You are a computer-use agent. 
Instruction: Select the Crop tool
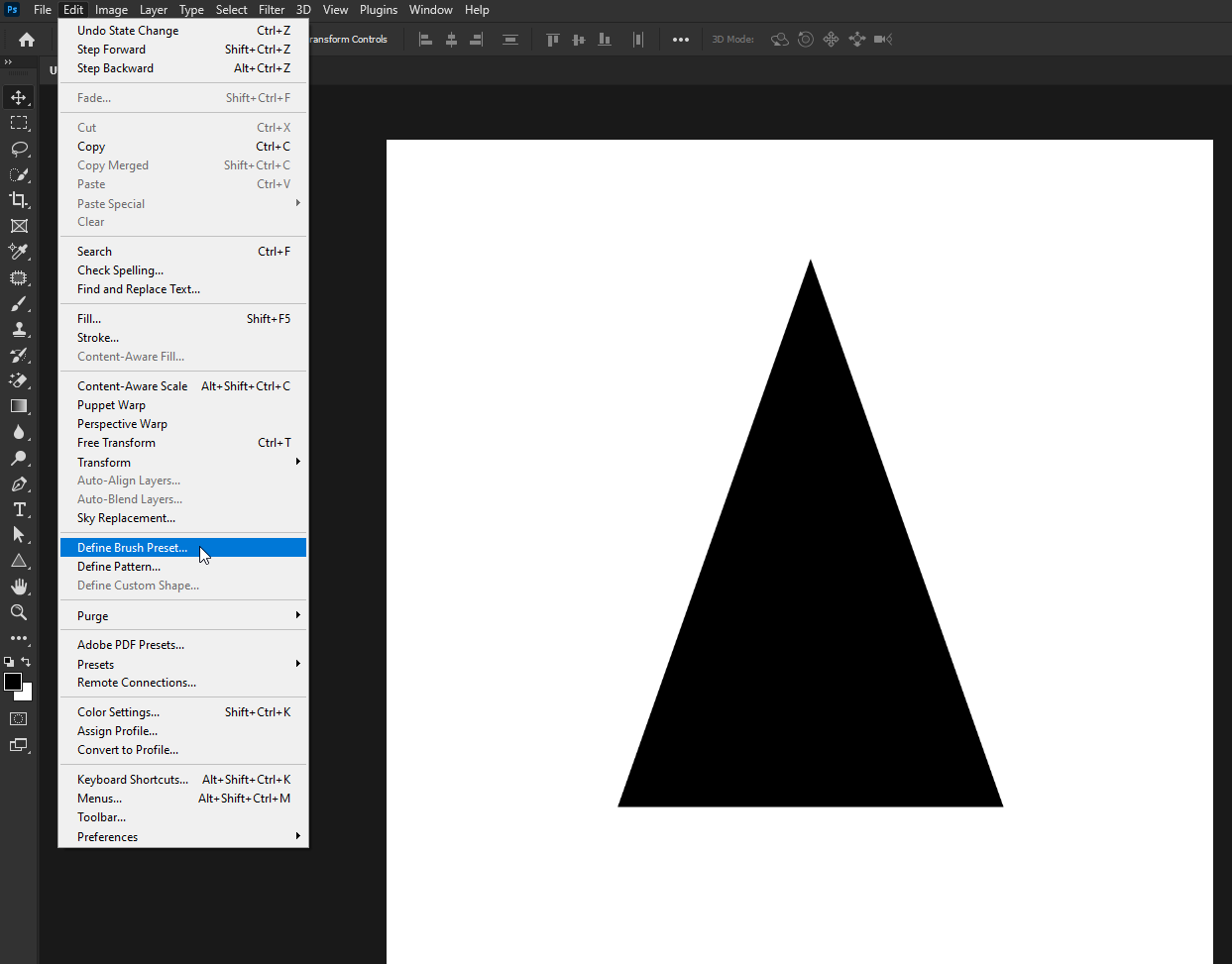19,199
